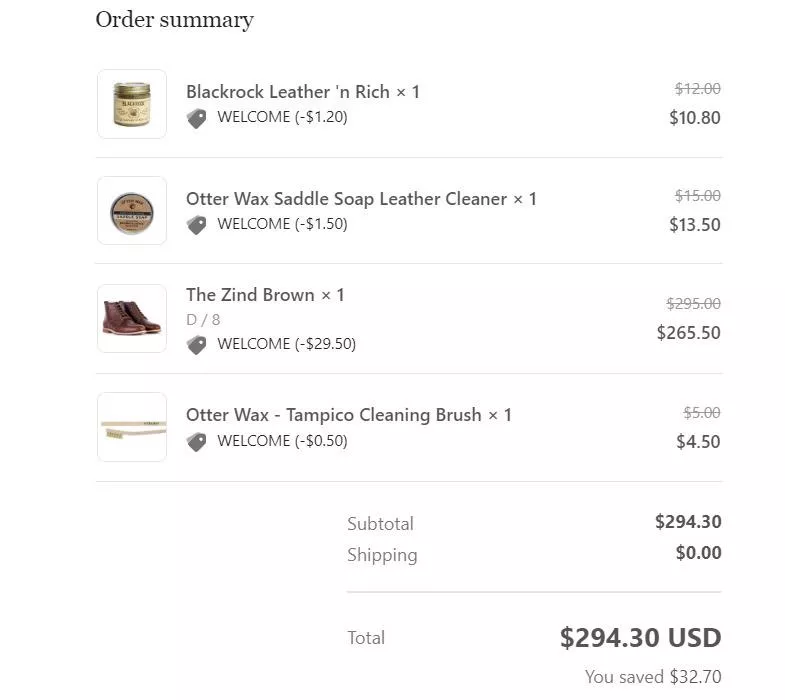The image size is (785, 700).
Task: Click the You saved $32.70 text
Action: pos(653,677)
